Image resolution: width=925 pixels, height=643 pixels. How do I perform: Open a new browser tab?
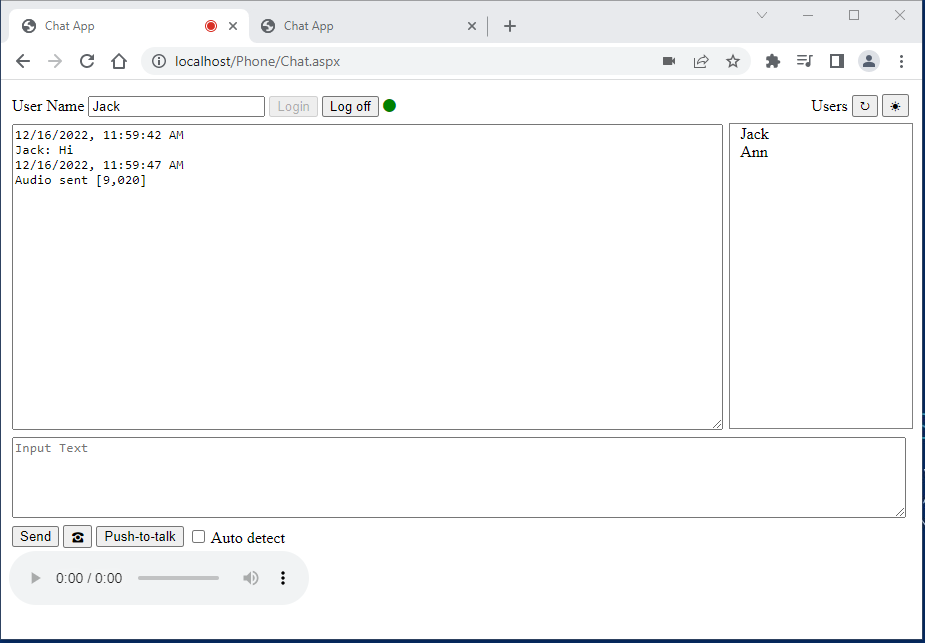tap(510, 26)
